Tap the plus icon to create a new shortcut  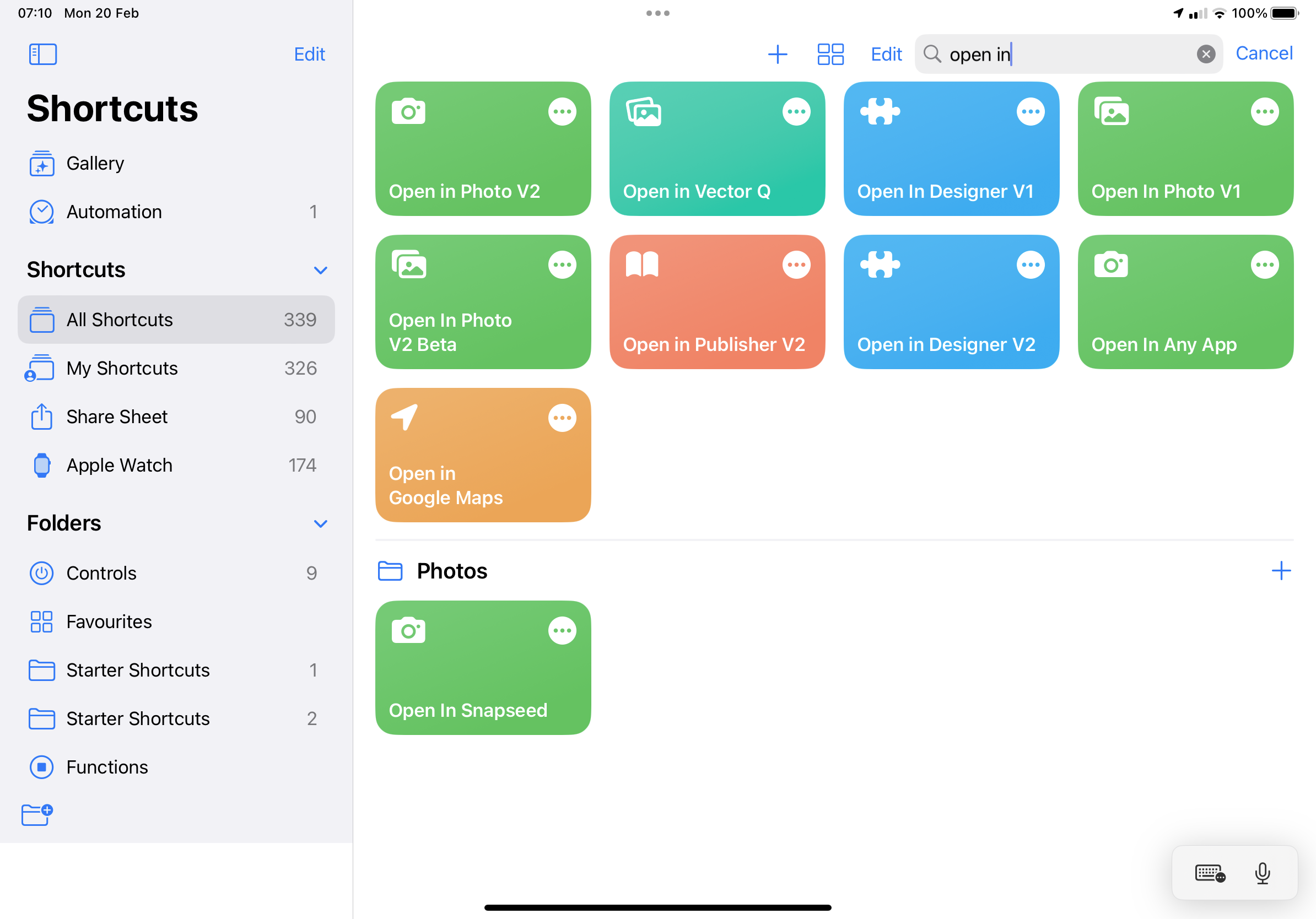777,55
